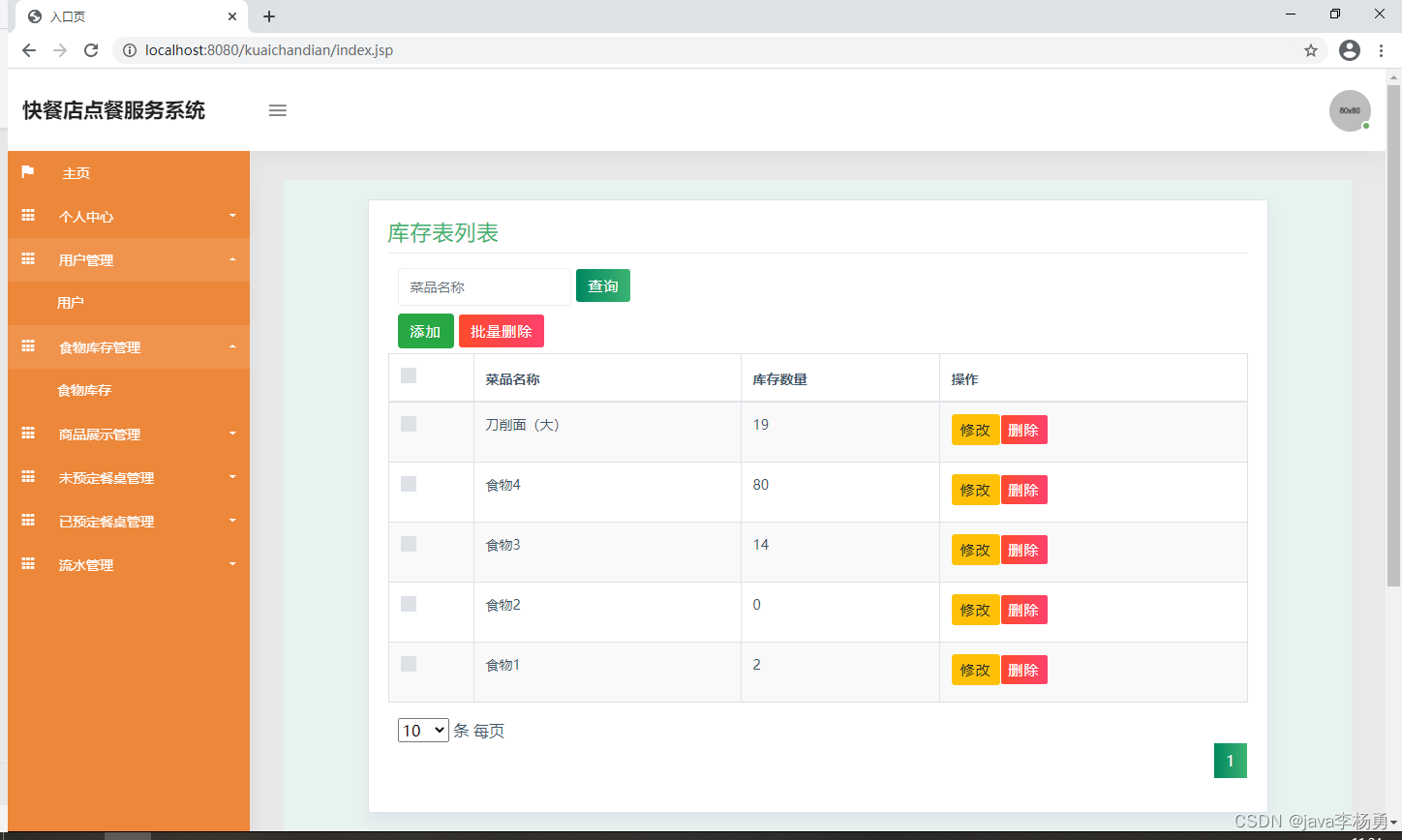Open the Chrome profile icon
This screenshot has height=840, width=1402.
(1350, 50)
